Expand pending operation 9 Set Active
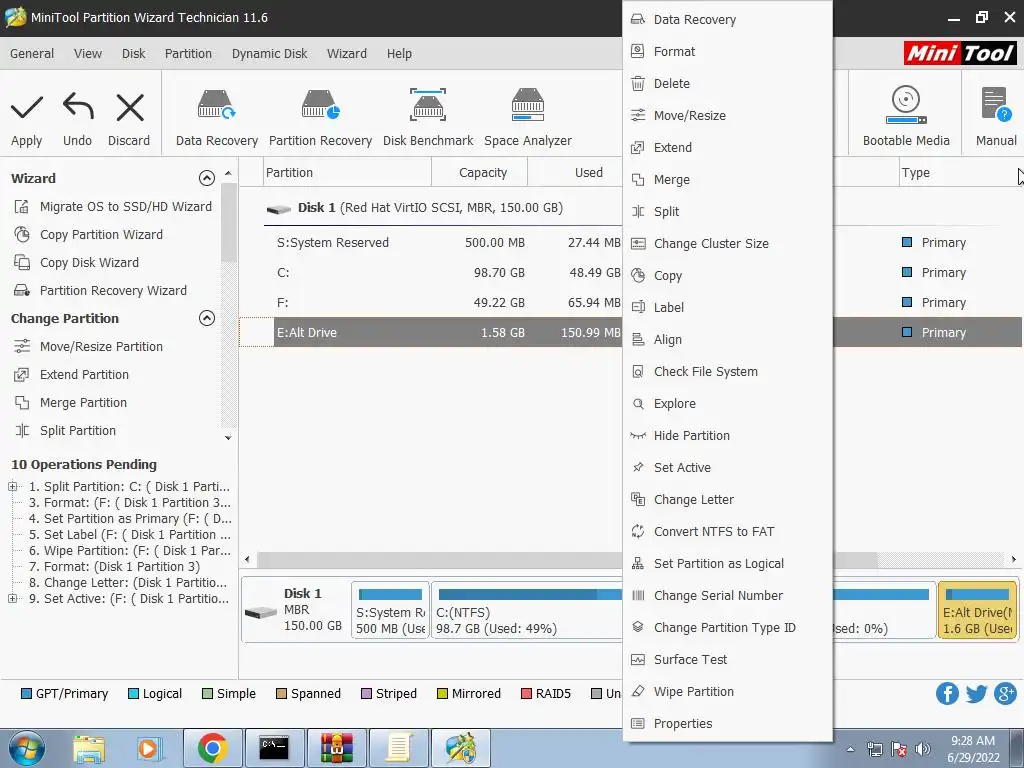The image size is (1024, 768). pos(12,598)
